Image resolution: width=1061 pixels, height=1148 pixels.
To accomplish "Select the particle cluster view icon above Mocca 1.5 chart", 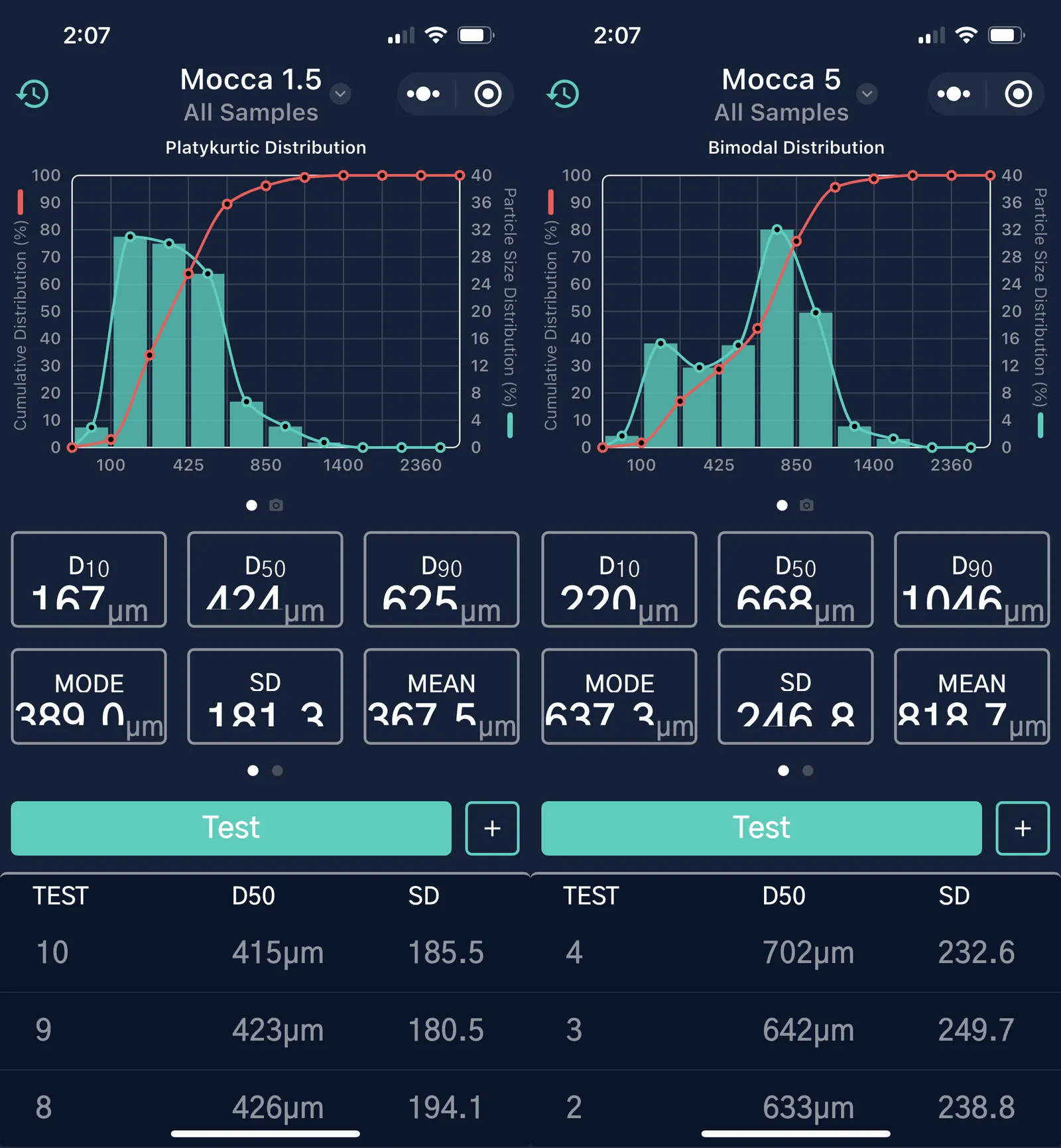I will (423, 94).
